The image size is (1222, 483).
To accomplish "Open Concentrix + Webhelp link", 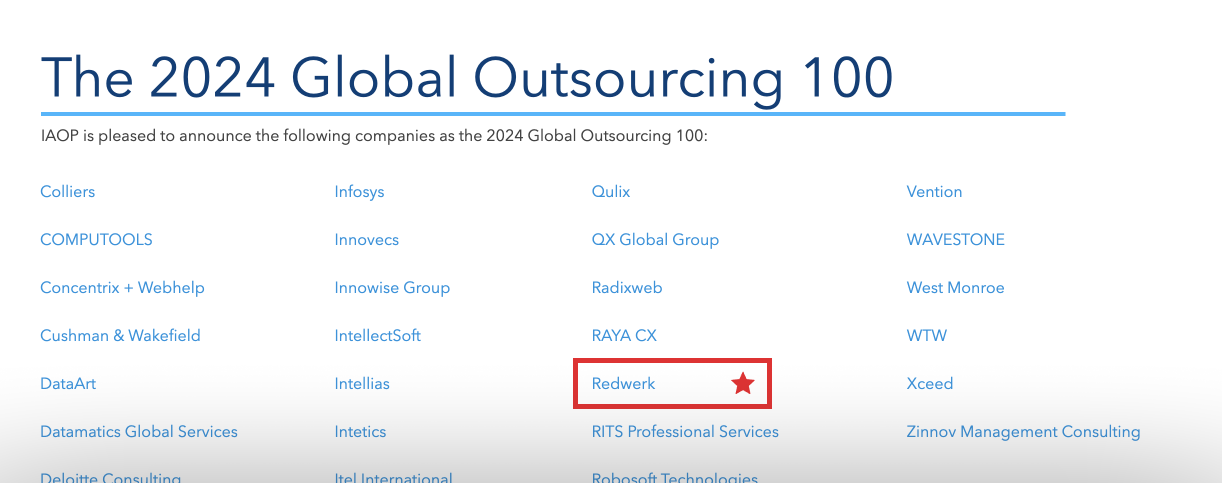I will point(122,287).
